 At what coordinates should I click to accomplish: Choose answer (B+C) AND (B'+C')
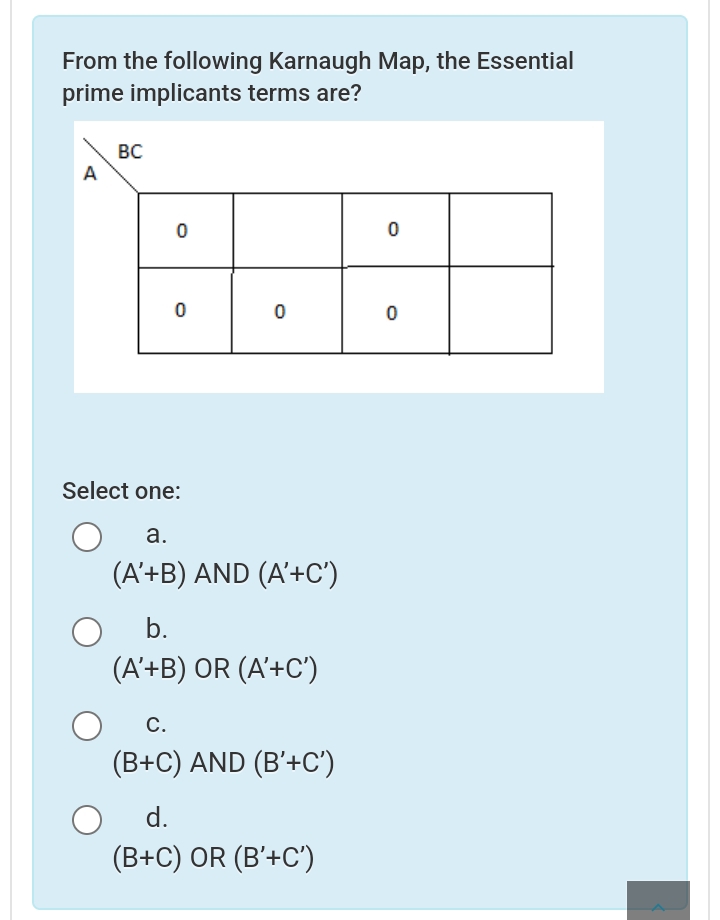pos(222,762)
